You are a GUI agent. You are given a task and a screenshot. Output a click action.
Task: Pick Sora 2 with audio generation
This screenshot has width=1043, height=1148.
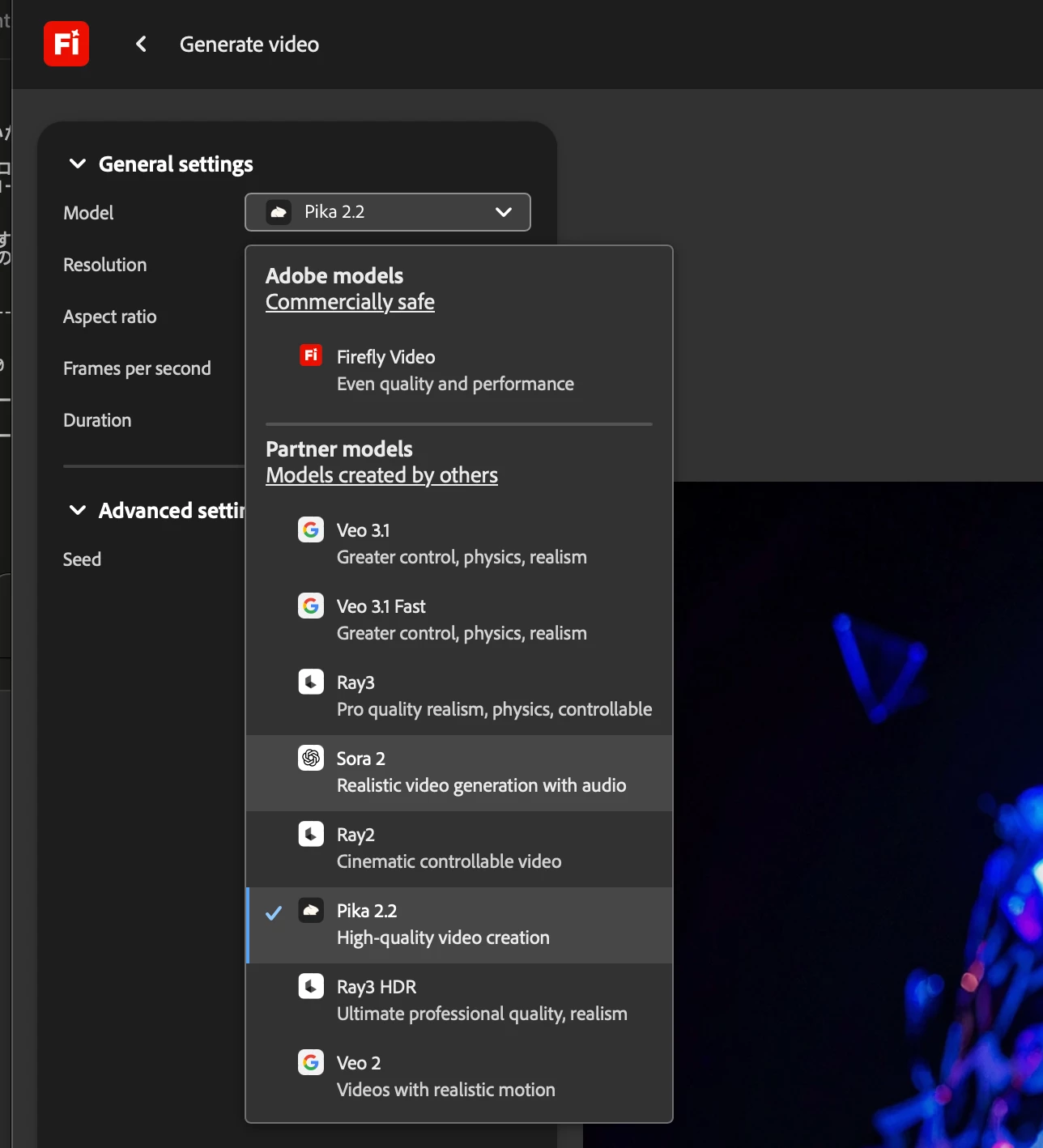[x=459, y=773]
